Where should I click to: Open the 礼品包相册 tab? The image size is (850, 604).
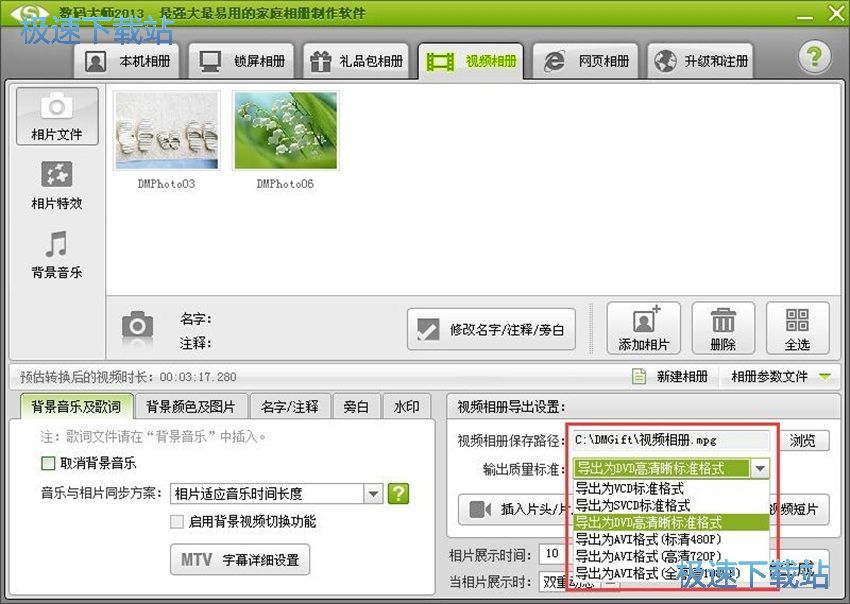click(x=356, y=61)
